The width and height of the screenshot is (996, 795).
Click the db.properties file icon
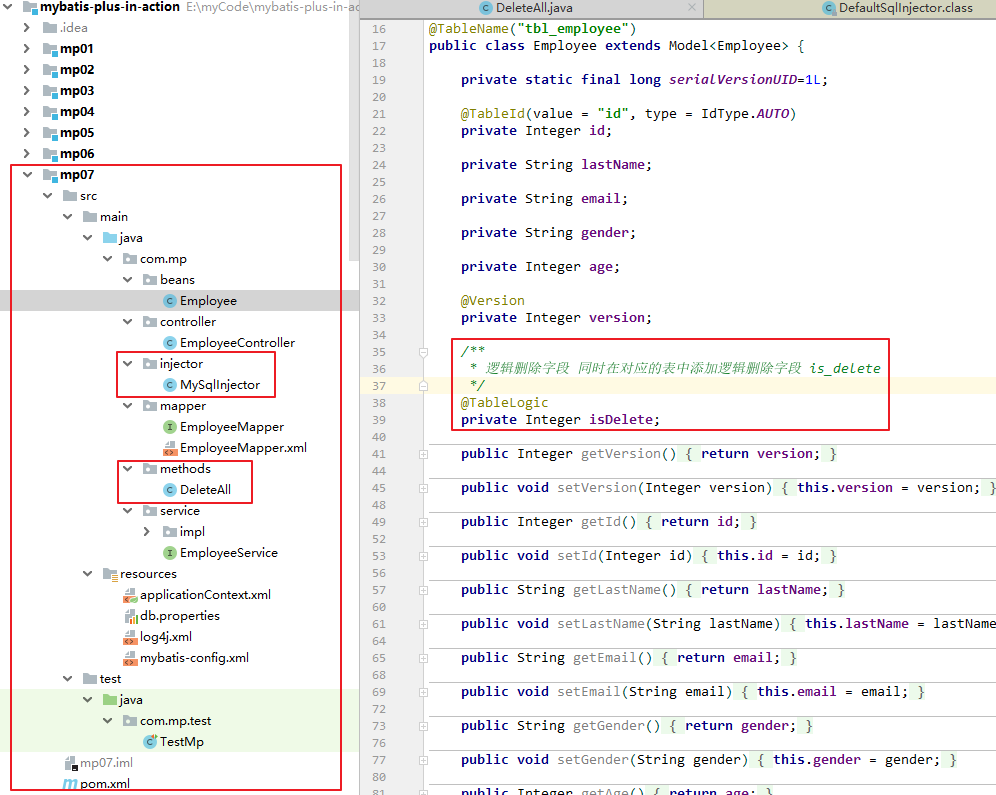(130, 616)
